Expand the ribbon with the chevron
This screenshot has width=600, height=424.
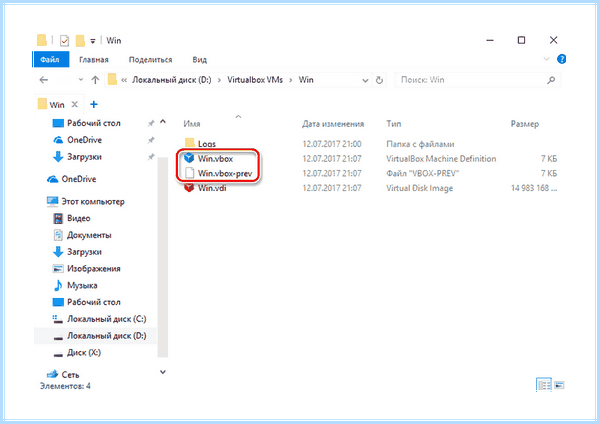(x=546, y=59)
